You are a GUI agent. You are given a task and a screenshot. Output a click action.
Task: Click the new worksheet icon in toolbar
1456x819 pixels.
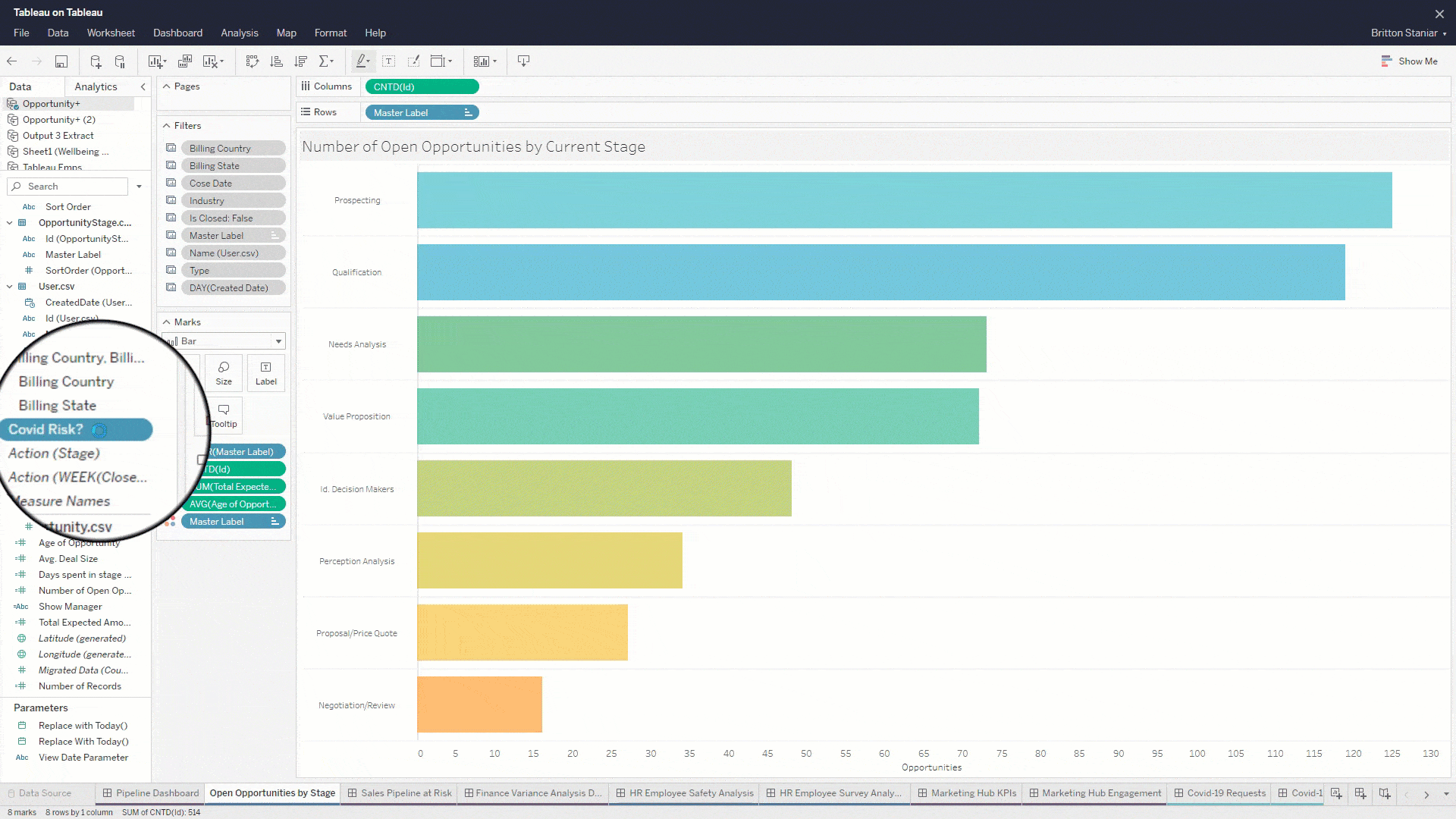(x=154, y=61)
